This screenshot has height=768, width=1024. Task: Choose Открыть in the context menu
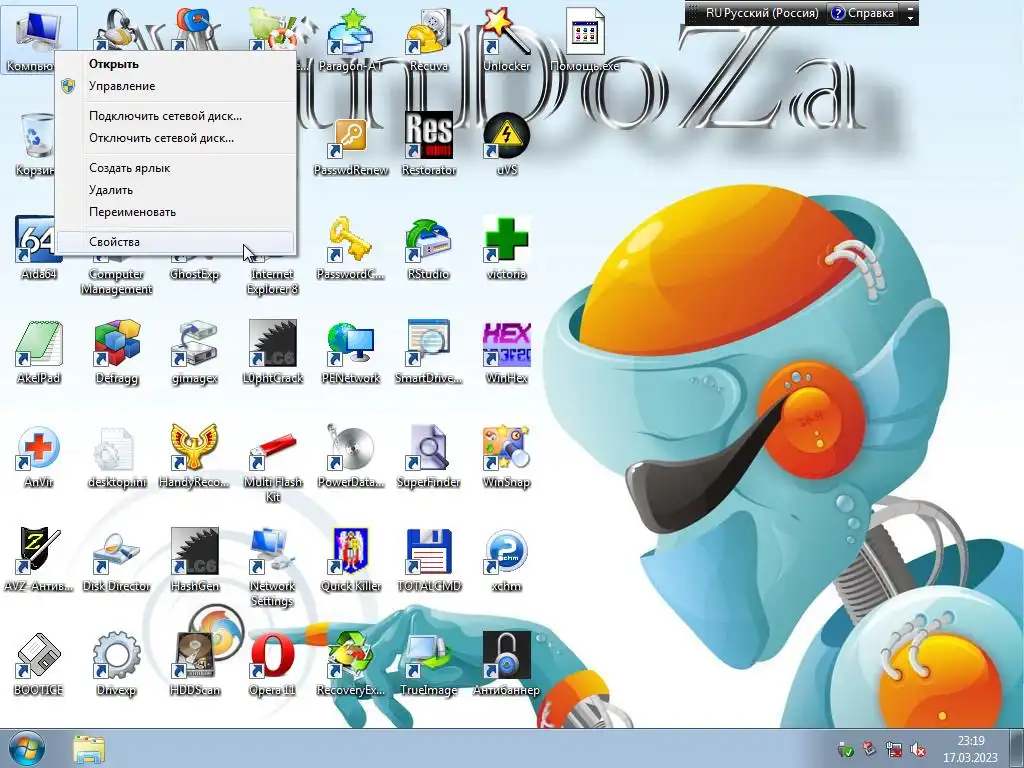pyautogui.click(x=175, y=64)
